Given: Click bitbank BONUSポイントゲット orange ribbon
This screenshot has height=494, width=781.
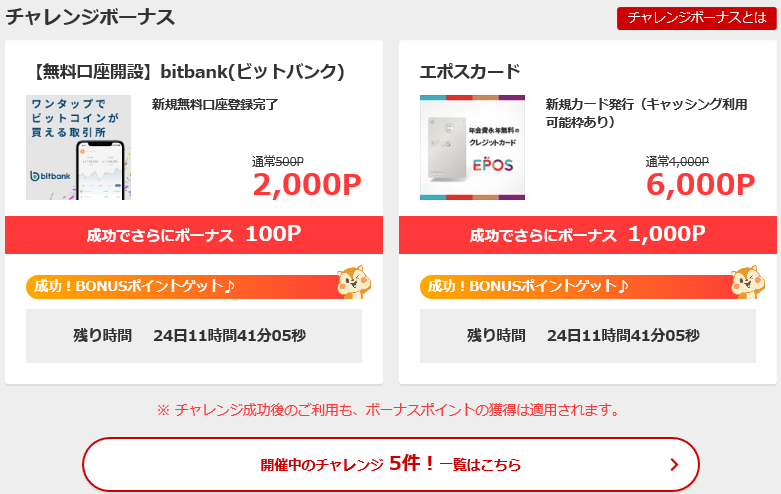Looking at the screenshot, I should coord(187,286).
